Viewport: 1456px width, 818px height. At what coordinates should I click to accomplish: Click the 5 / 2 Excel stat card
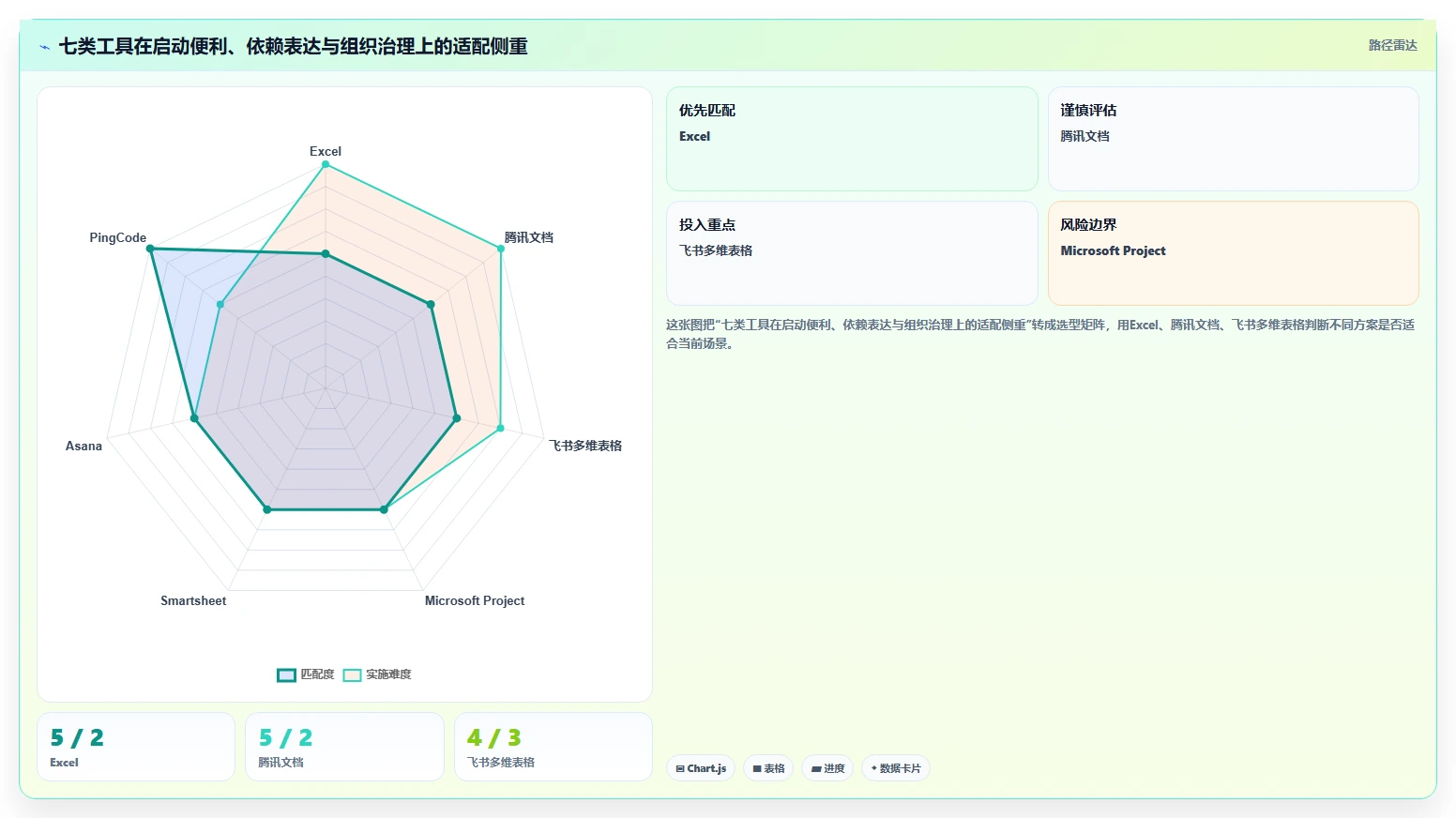click(136, 747)
